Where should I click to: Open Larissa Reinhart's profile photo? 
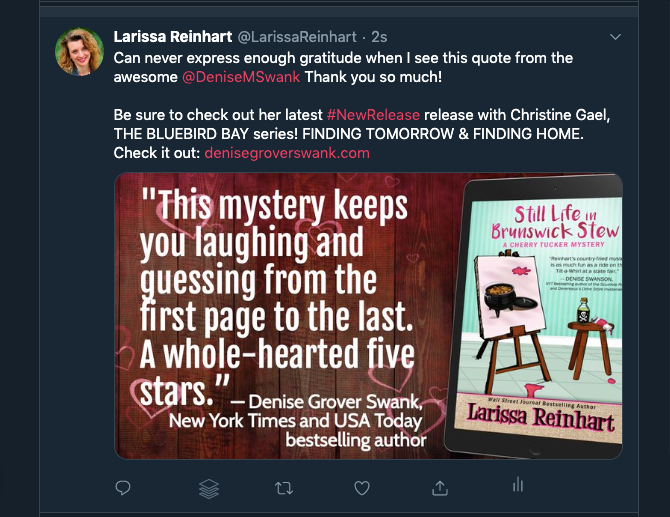coord(77,51)
